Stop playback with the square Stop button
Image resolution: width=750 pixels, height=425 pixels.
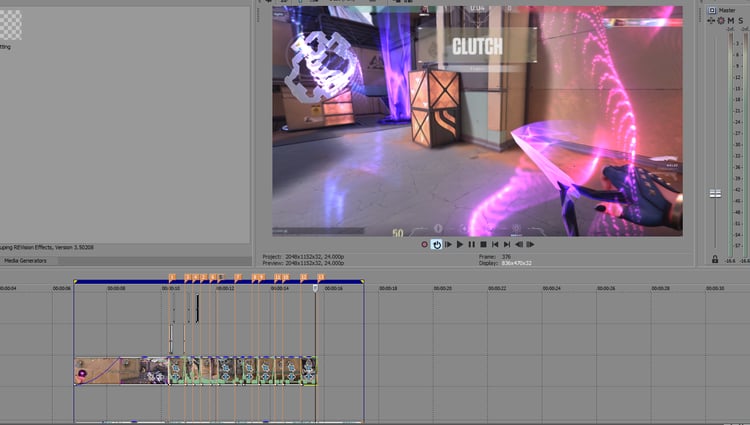[483, 244]
